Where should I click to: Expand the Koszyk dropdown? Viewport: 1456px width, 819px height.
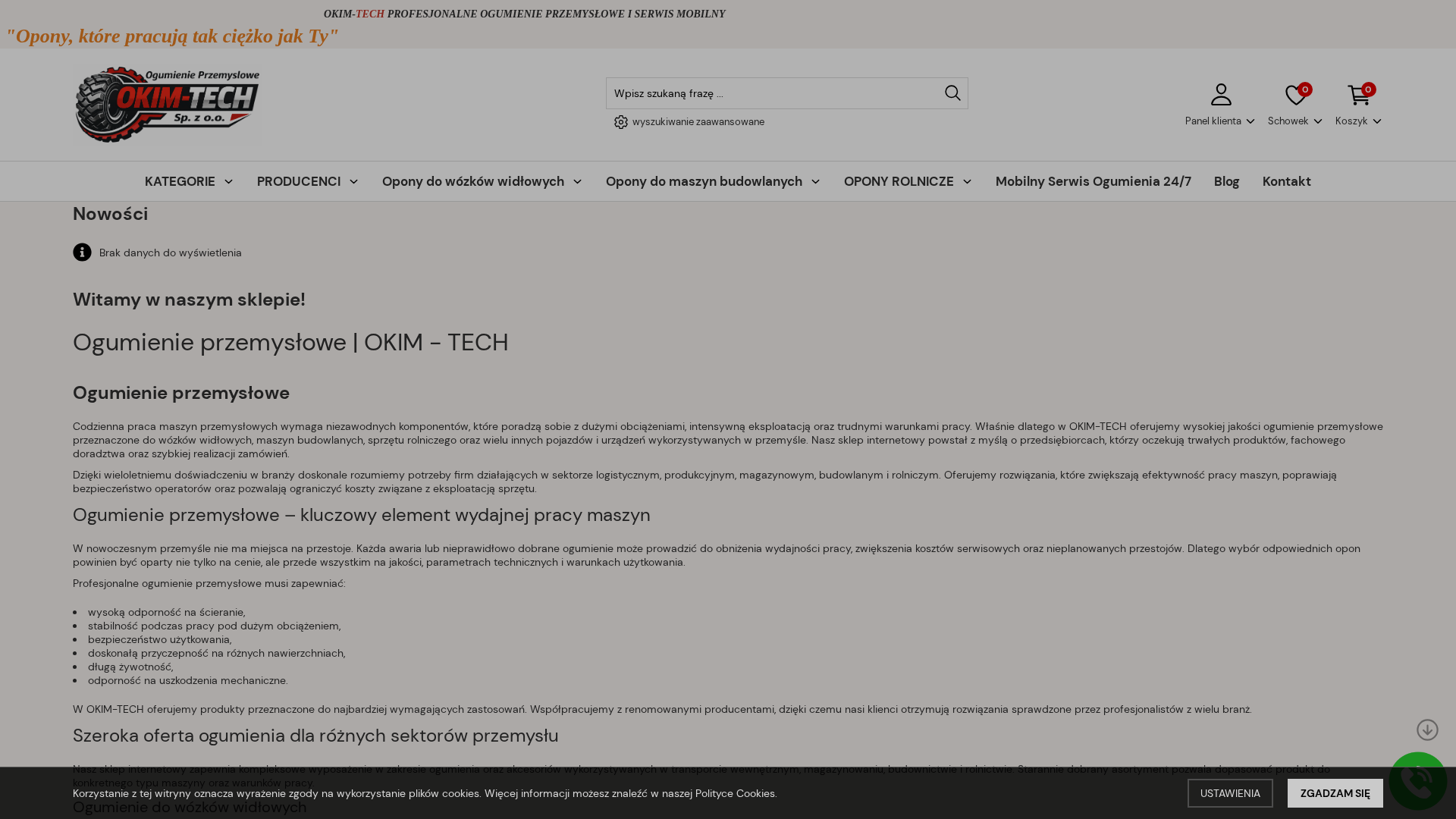pos(1358,121)
